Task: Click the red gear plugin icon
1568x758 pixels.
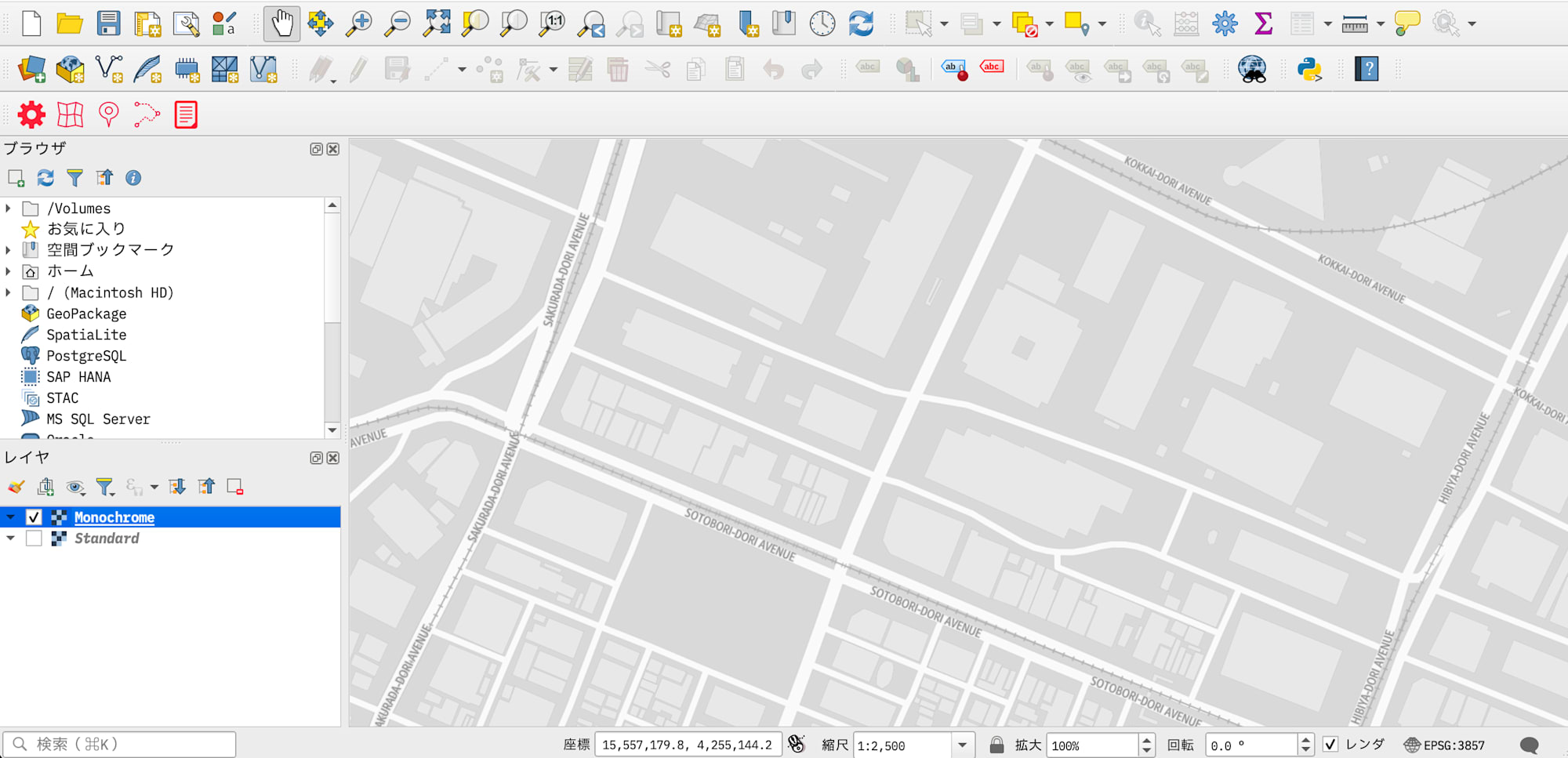Action: click(31, 115)
